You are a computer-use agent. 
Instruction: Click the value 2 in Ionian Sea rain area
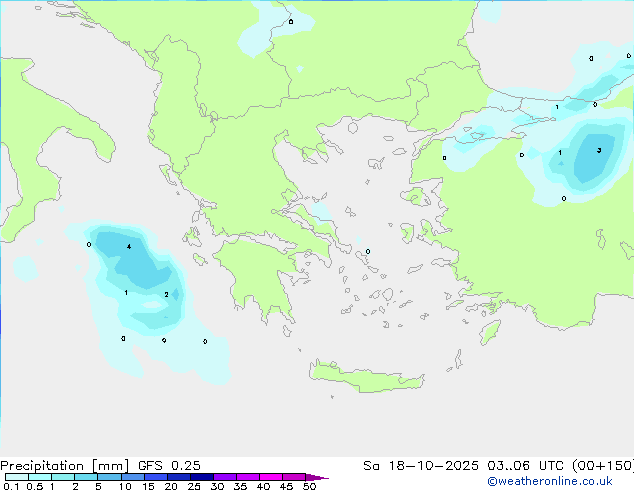(166, 295)
